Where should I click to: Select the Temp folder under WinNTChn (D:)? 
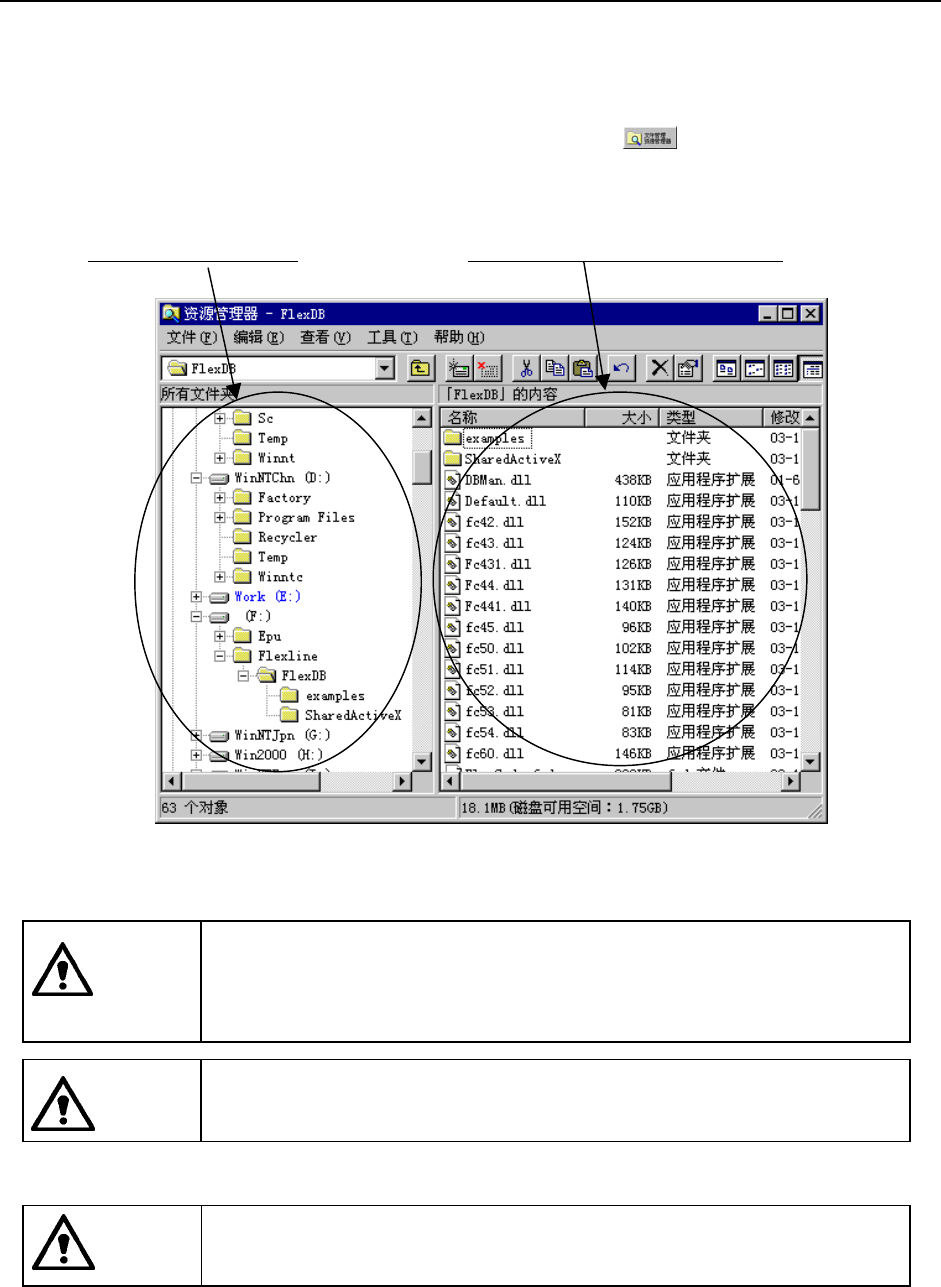click(273, 557)
